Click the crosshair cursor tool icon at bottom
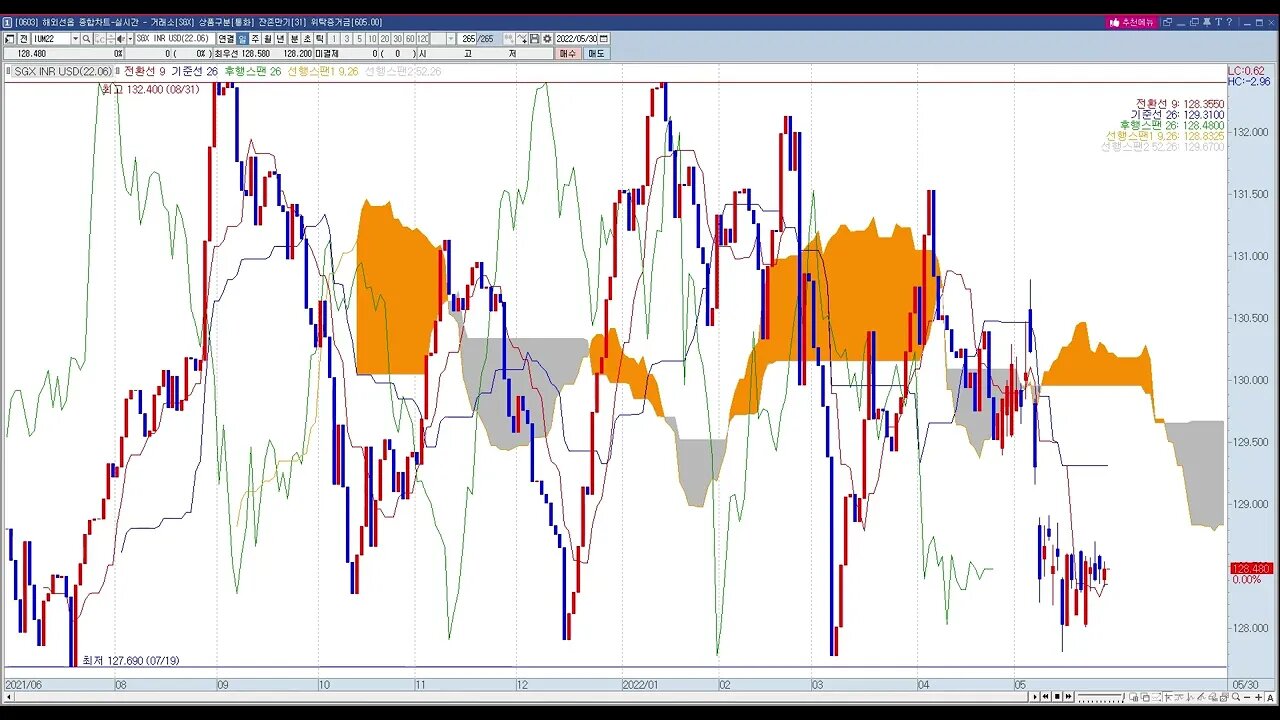The width and height of the screenshot is (1280, 720). [1167, 696]
